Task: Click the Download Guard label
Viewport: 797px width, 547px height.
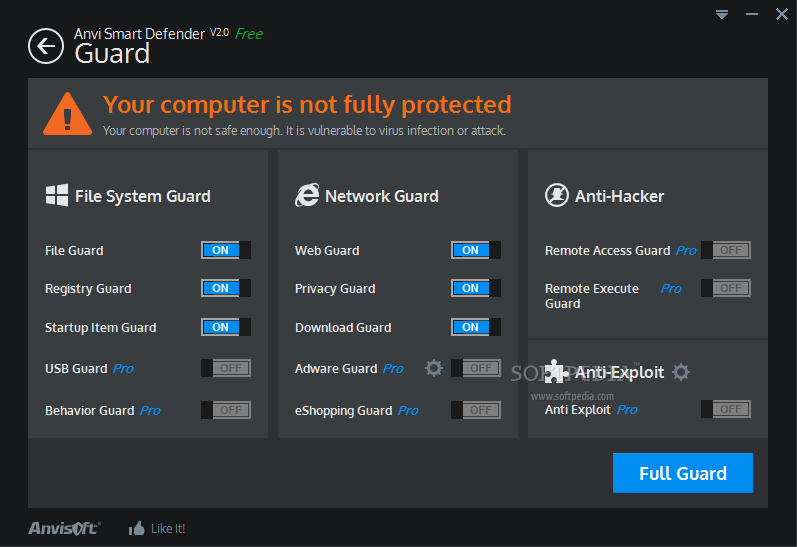Action: [343, 328]
